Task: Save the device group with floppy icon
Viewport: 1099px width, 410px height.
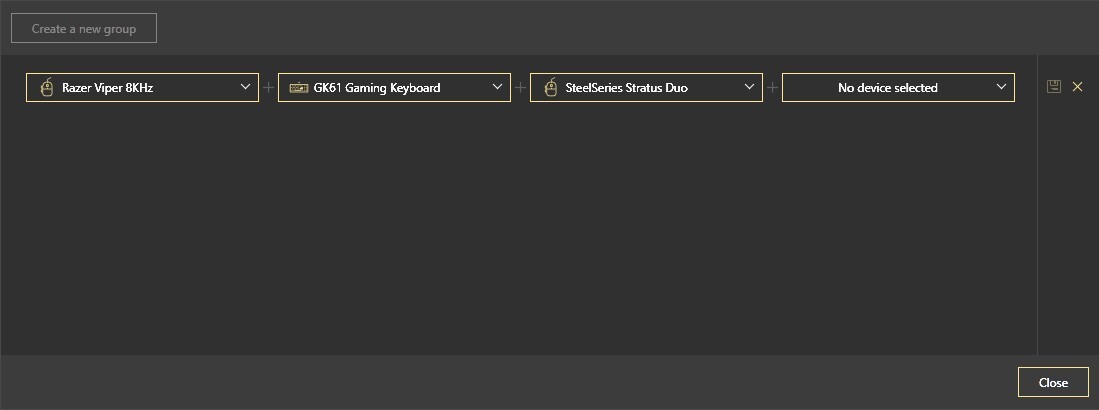Action: pos(1053,87)
